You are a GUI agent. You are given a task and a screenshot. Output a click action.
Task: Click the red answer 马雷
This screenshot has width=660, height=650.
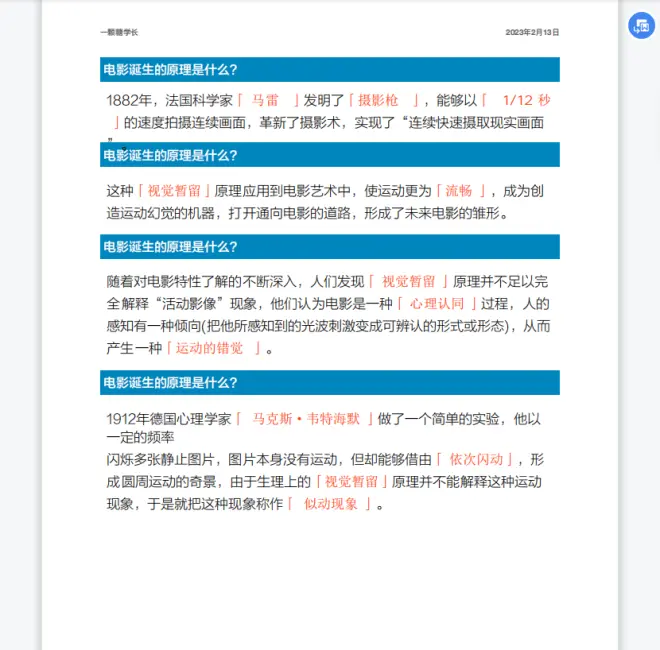pos(265,100)
